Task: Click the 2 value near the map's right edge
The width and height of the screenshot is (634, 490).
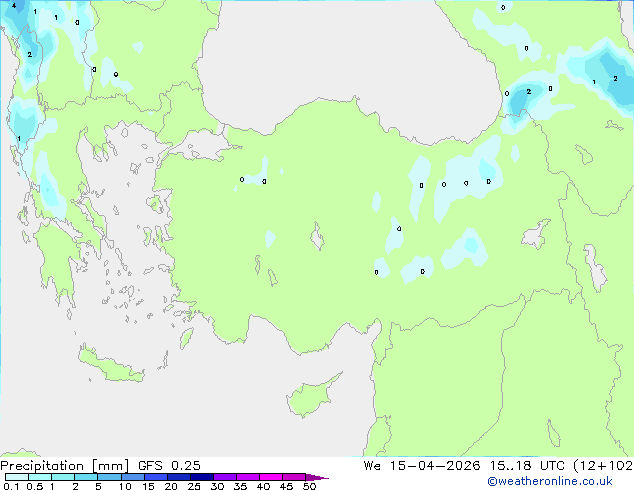Action: tap(615, 78)
